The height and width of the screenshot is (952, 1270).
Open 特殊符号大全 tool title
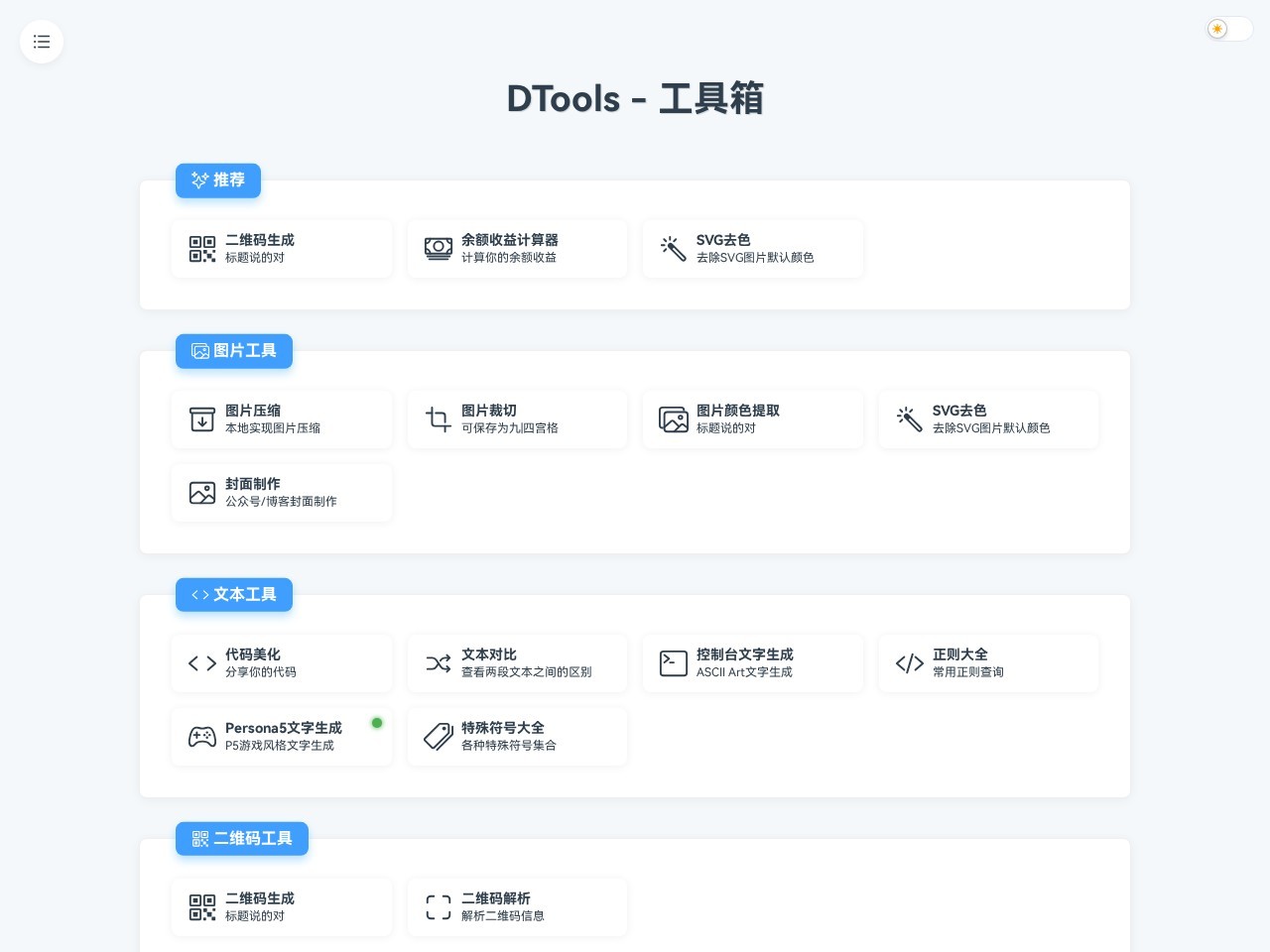click(503, 728)
